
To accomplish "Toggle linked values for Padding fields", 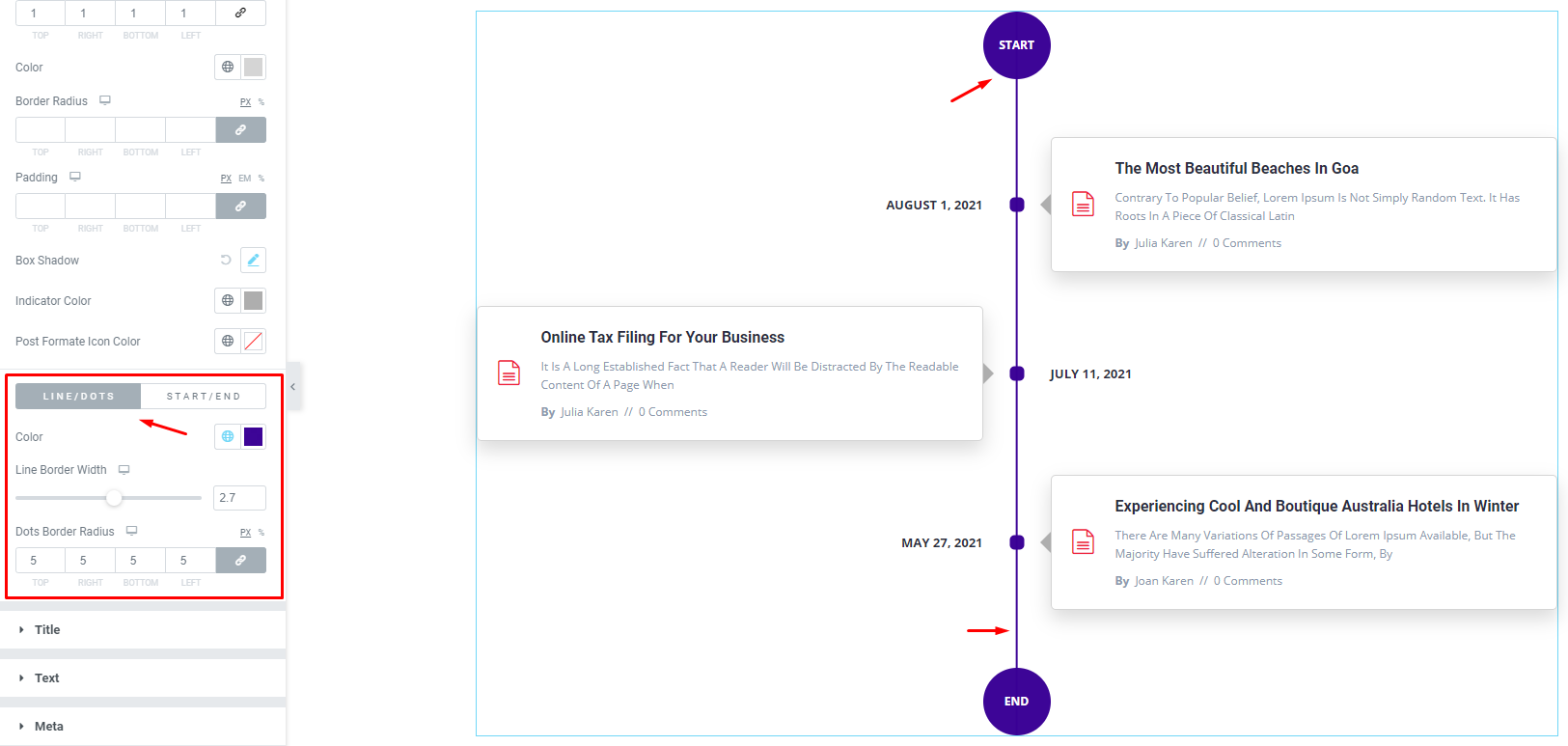I will pos(240,206).
